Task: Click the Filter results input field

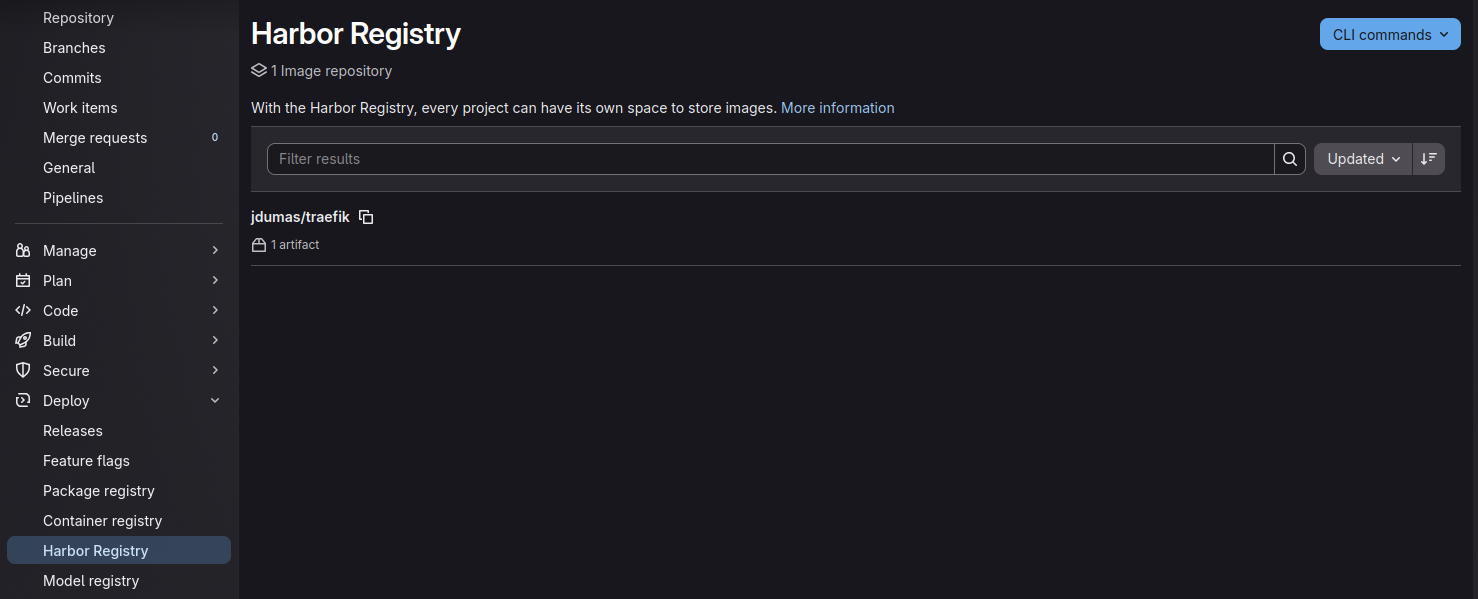Action: point(770,159)
